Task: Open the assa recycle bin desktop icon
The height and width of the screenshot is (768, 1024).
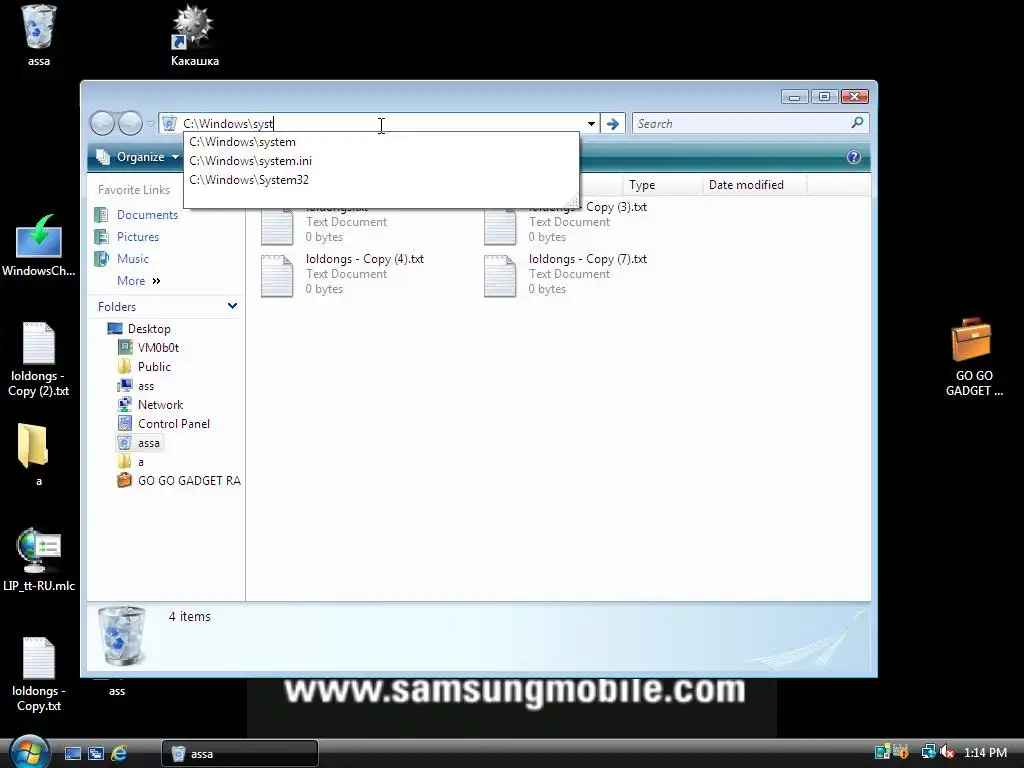Action: click(39, 35)
